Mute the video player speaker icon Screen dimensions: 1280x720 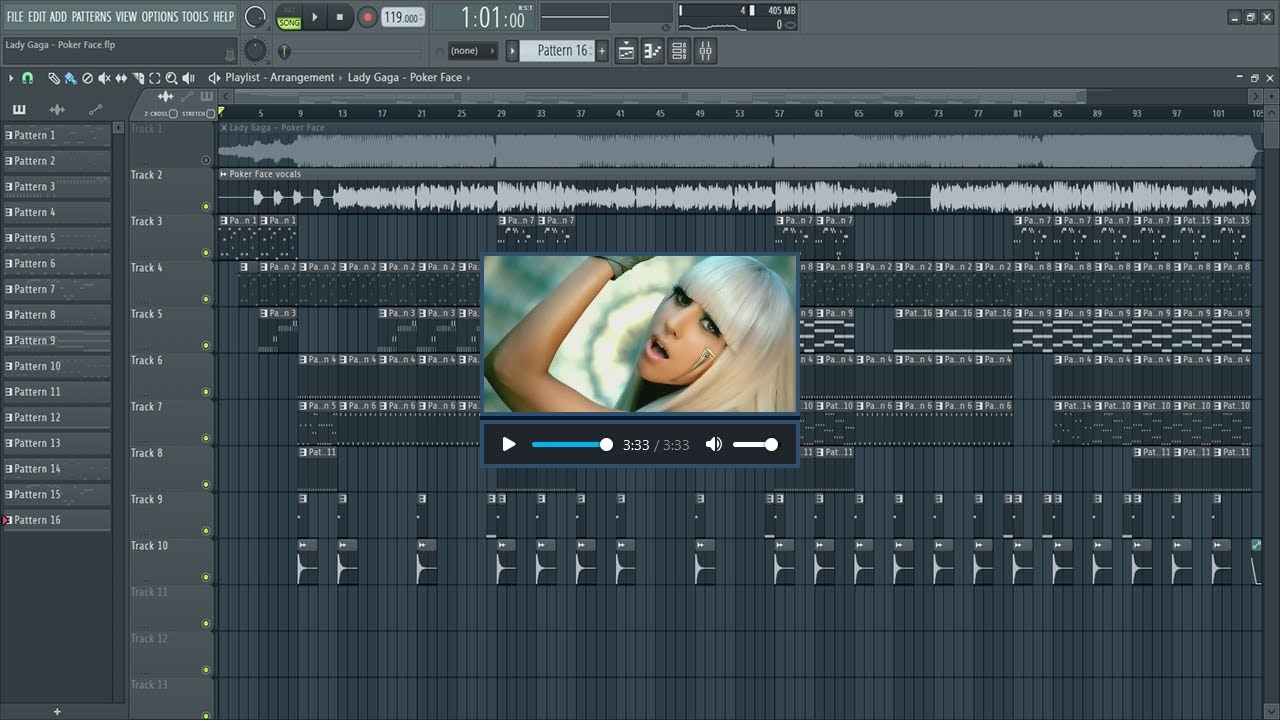tap(714, 444)
